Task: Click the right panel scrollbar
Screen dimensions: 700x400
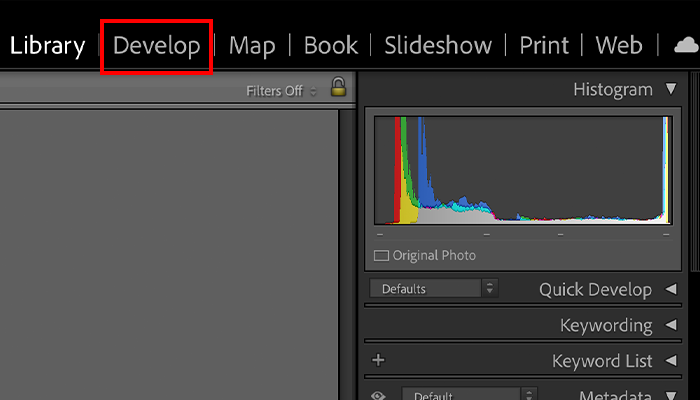Action: (695, 170)
